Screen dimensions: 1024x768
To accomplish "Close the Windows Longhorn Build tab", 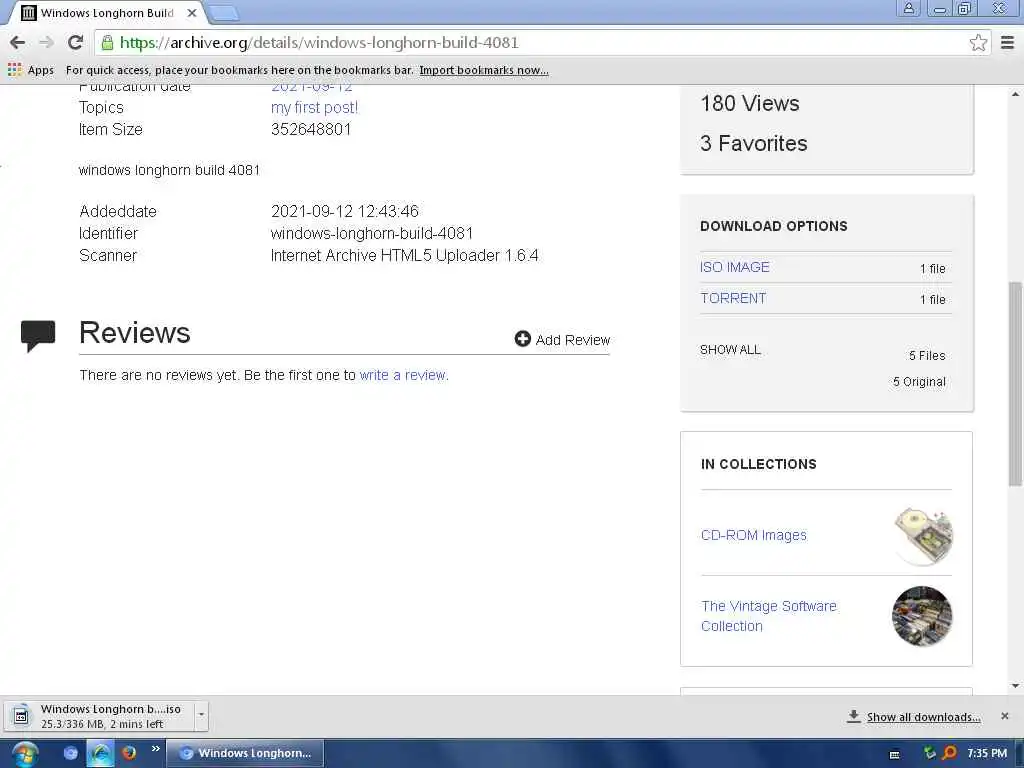I will point(191,12).
